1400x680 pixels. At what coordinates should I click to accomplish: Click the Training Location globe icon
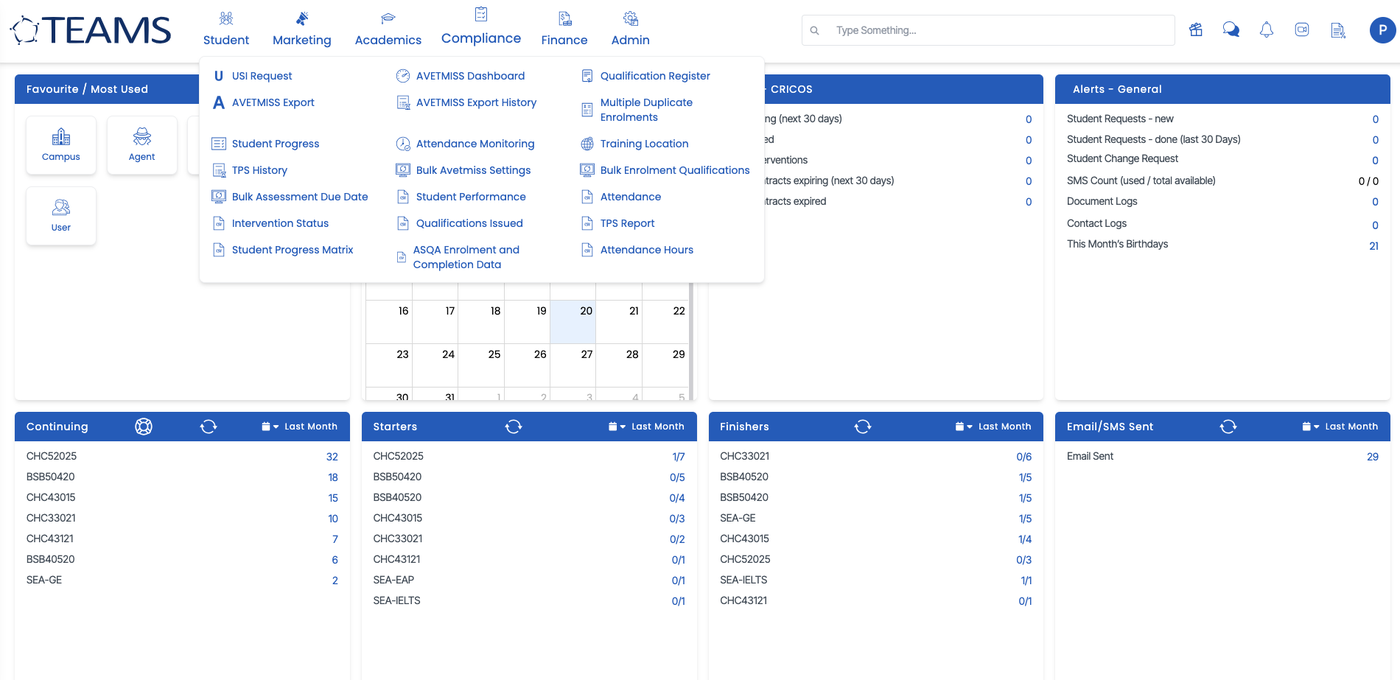coord(587,144)
